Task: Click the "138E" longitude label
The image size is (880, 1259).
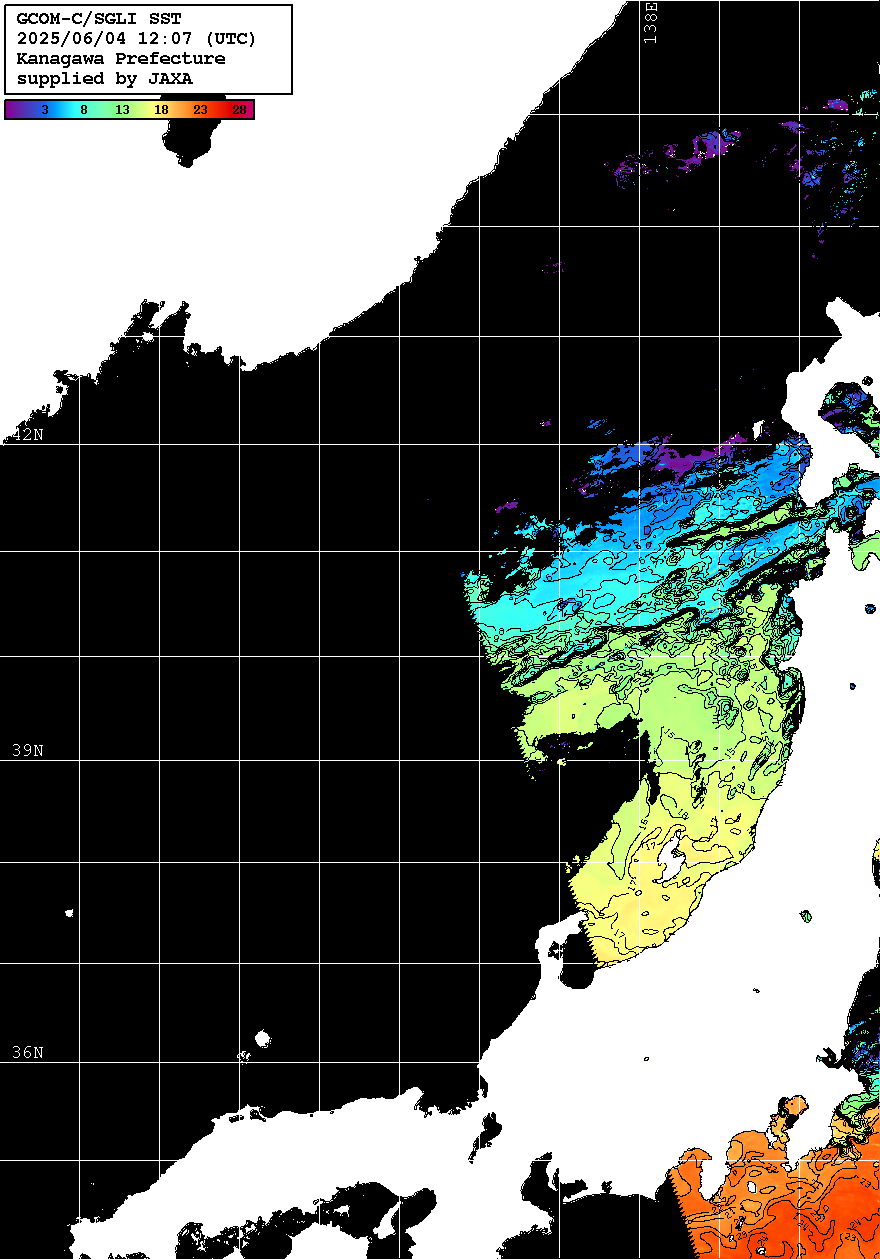Action: [651, 22]
